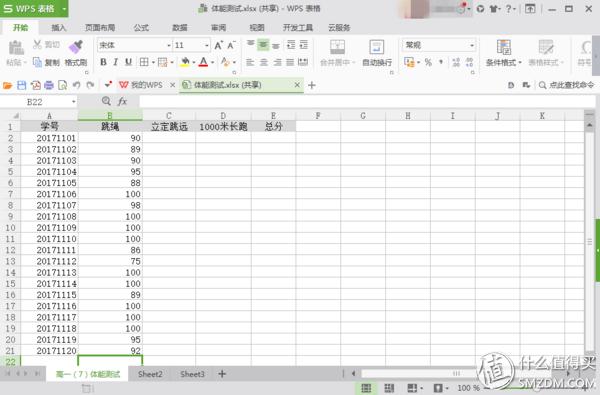The width and height of the screenshot is (600, 395).
Task: Increase font size with larger A icon
Action: (x=218, y=45)
